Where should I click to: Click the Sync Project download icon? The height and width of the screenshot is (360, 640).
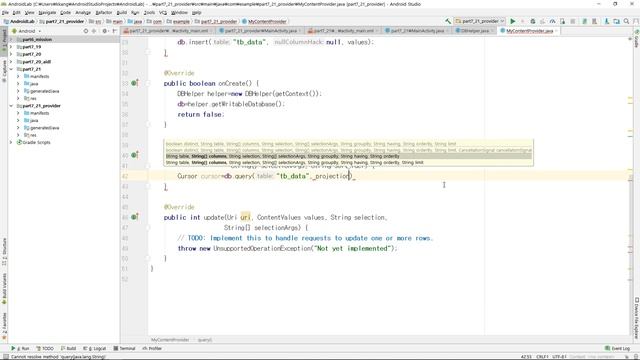click(607, 21)
